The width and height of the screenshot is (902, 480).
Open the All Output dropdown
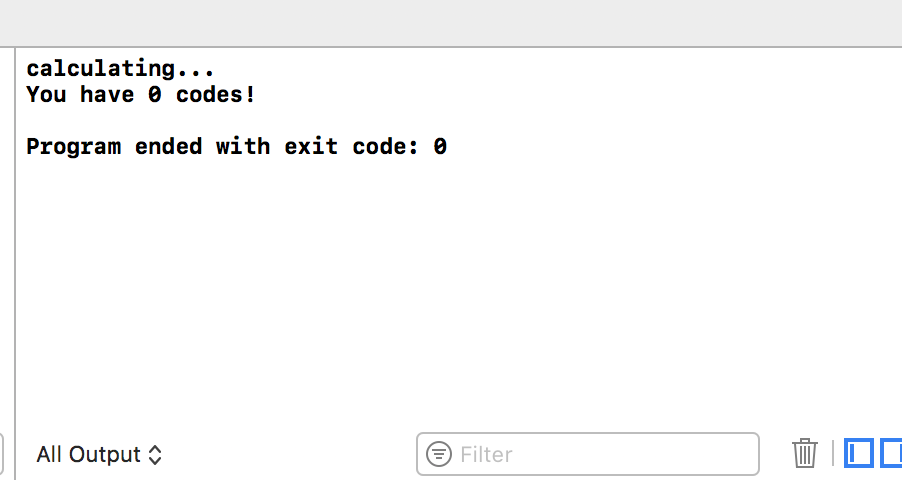point(99,455)
